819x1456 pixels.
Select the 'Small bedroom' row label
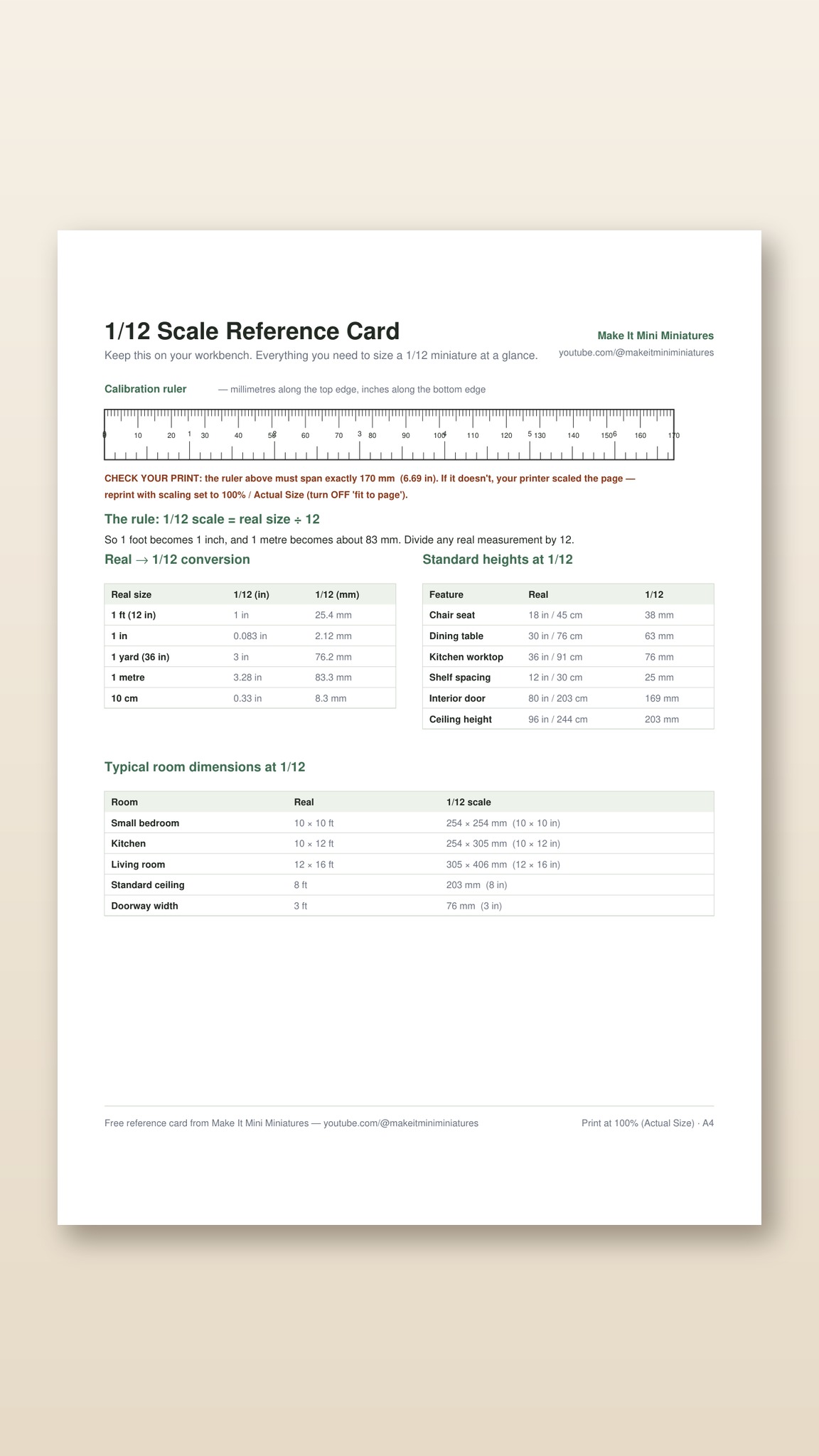click(x=145, y=823)
